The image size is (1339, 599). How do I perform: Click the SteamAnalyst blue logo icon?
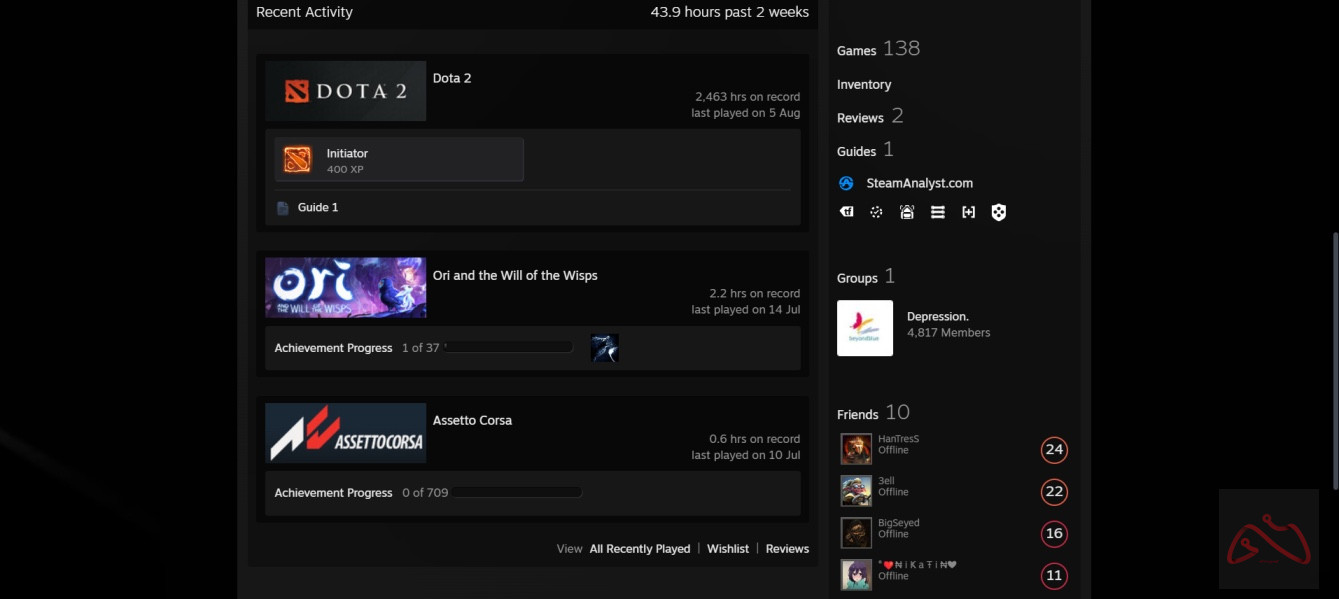click(846, 183)
